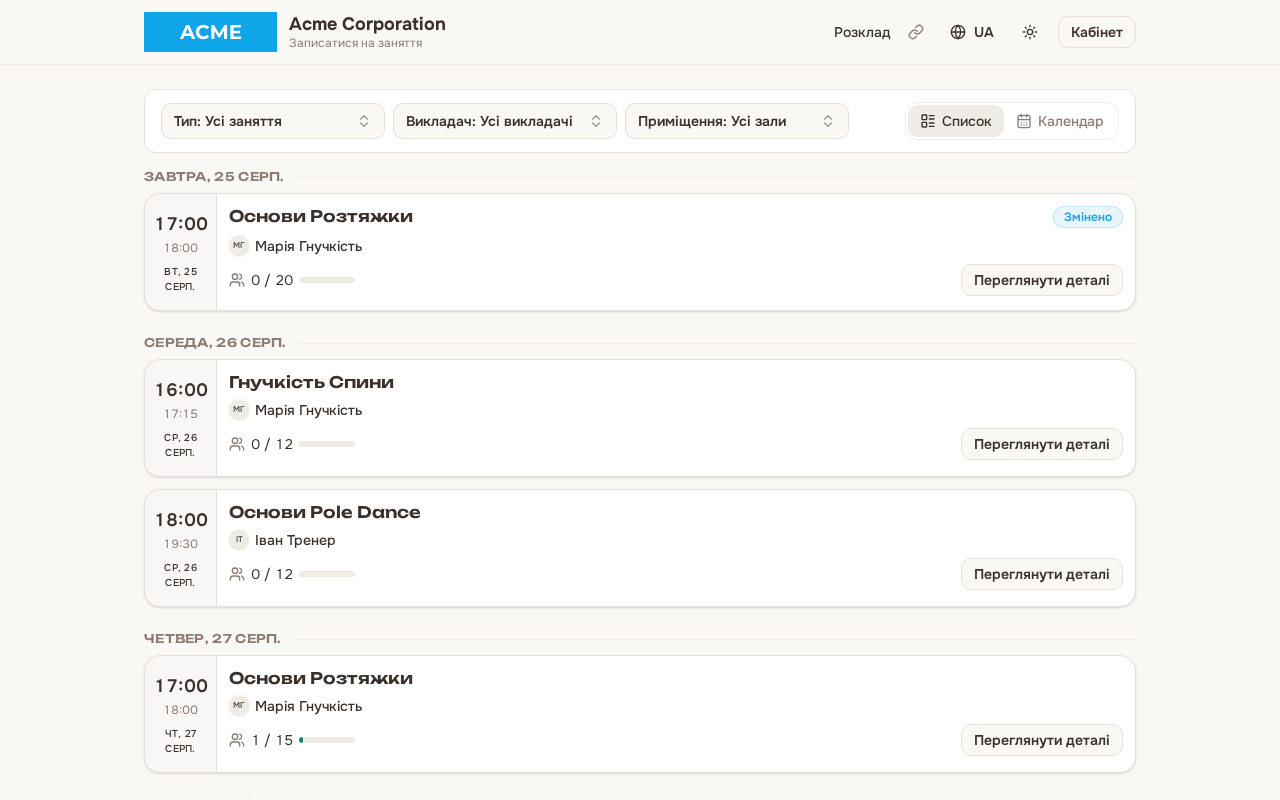
Task: Switch to Календар view
Action: click(1060, 121)
